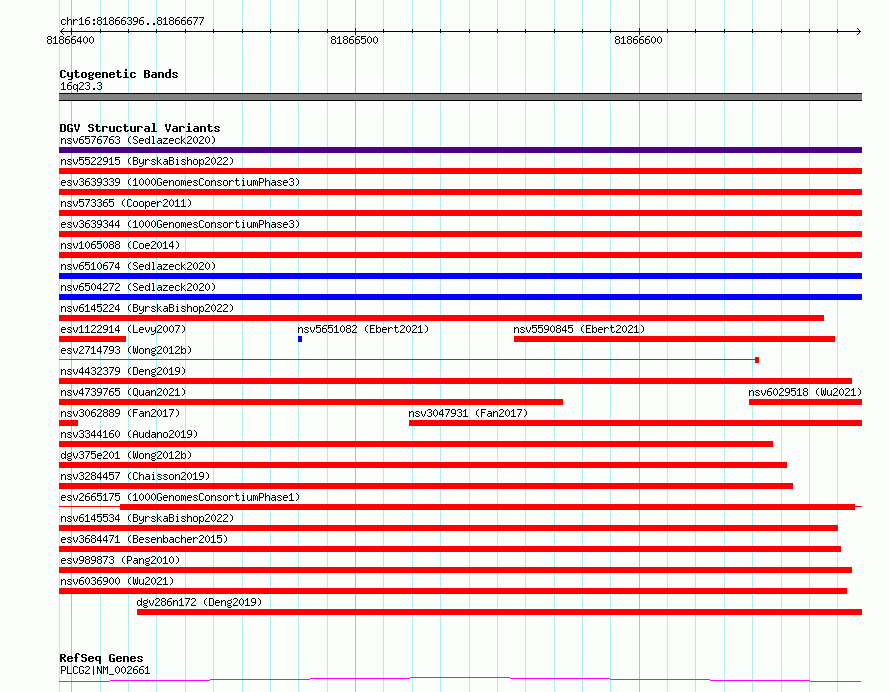The height and width of the screenshot is (692, 890).
Task: Select nsv3344160 (Audano2019) label
Action: 129,434
